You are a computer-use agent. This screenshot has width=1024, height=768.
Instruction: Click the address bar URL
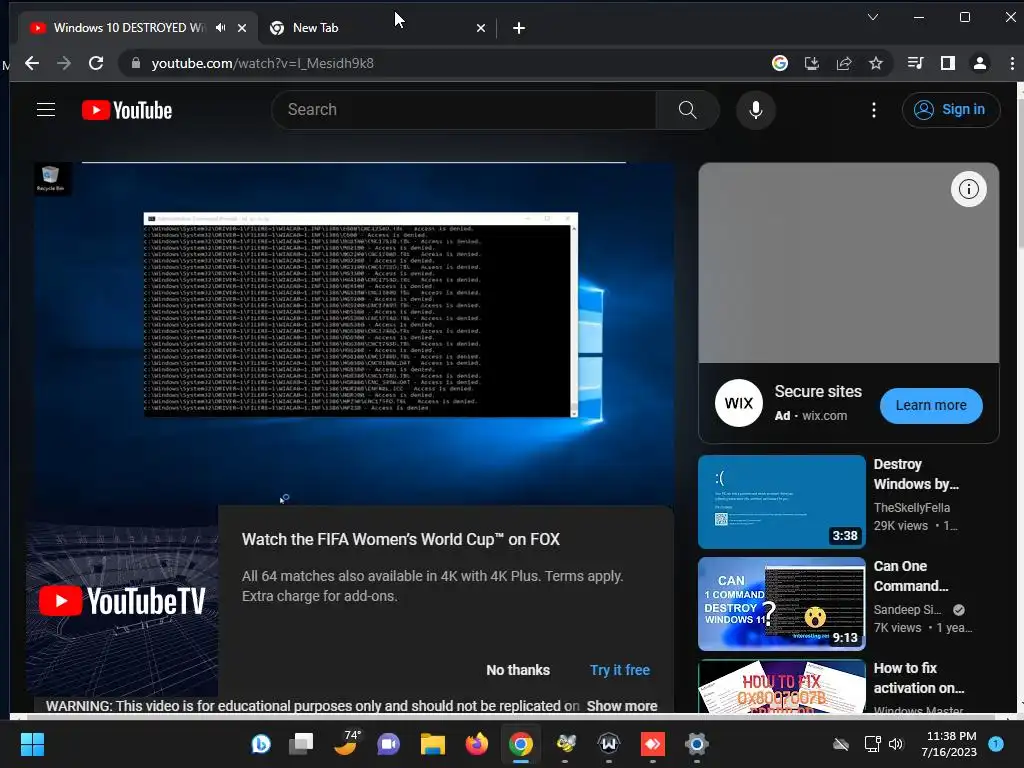(263, 63)
